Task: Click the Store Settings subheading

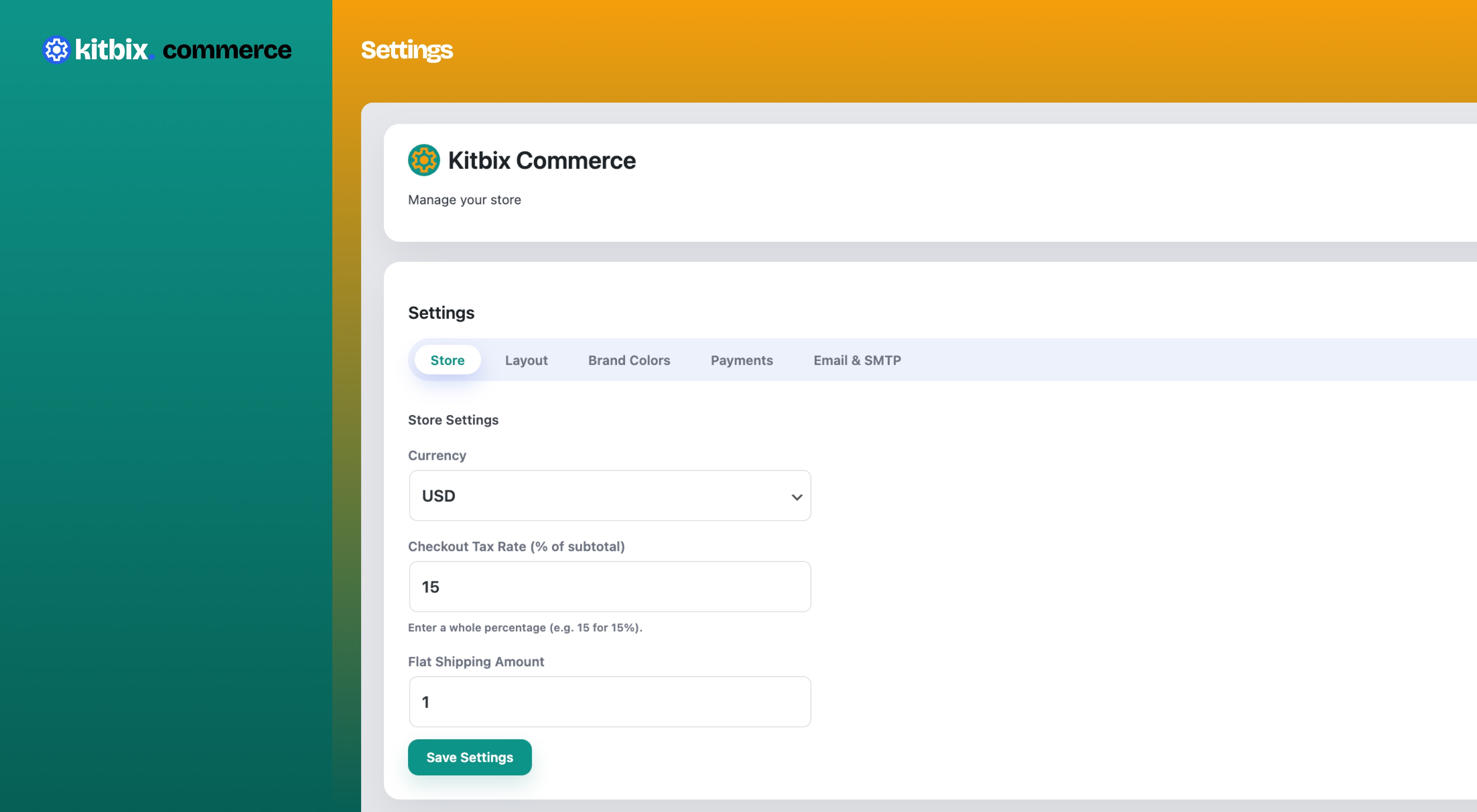Action: click(x=453, y=420)
